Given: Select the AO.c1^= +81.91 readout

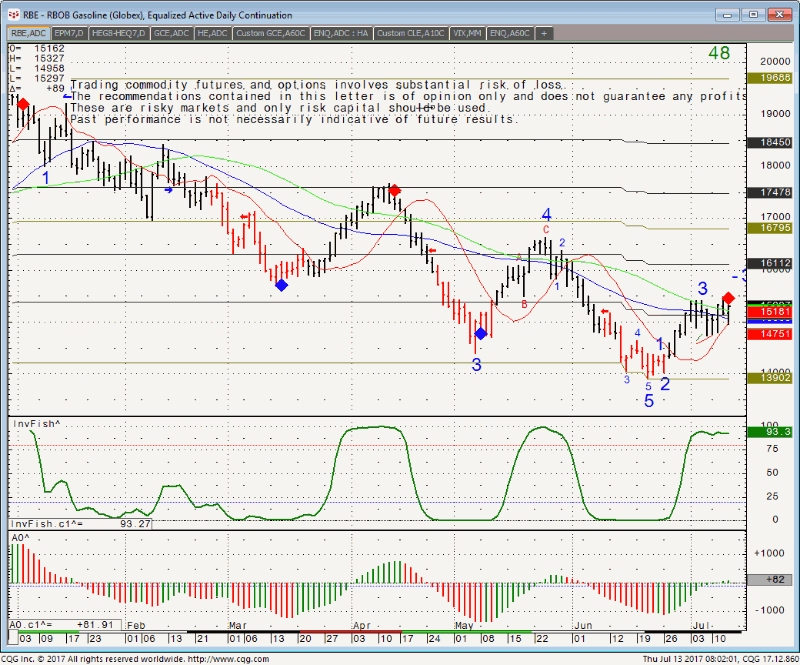Looking at the screenshot, I should [65, 625].
